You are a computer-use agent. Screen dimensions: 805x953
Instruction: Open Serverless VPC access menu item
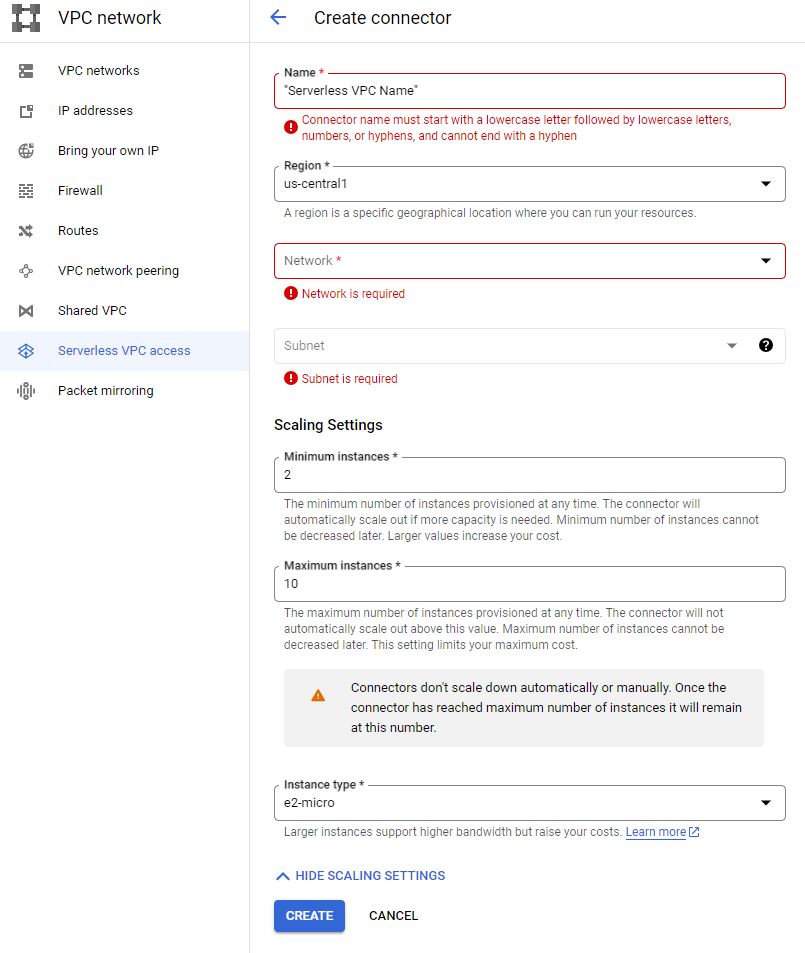click(124, 351)
